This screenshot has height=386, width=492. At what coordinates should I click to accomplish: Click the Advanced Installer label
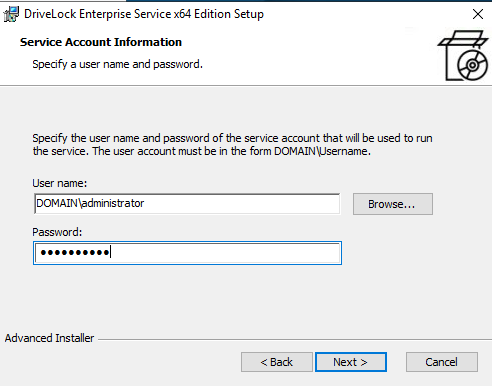(49, 338)
